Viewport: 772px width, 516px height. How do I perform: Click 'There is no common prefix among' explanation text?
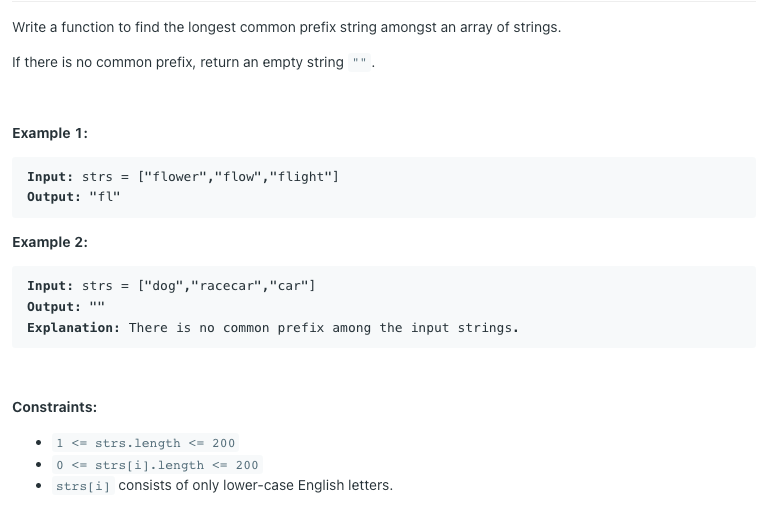coord(250,327)
